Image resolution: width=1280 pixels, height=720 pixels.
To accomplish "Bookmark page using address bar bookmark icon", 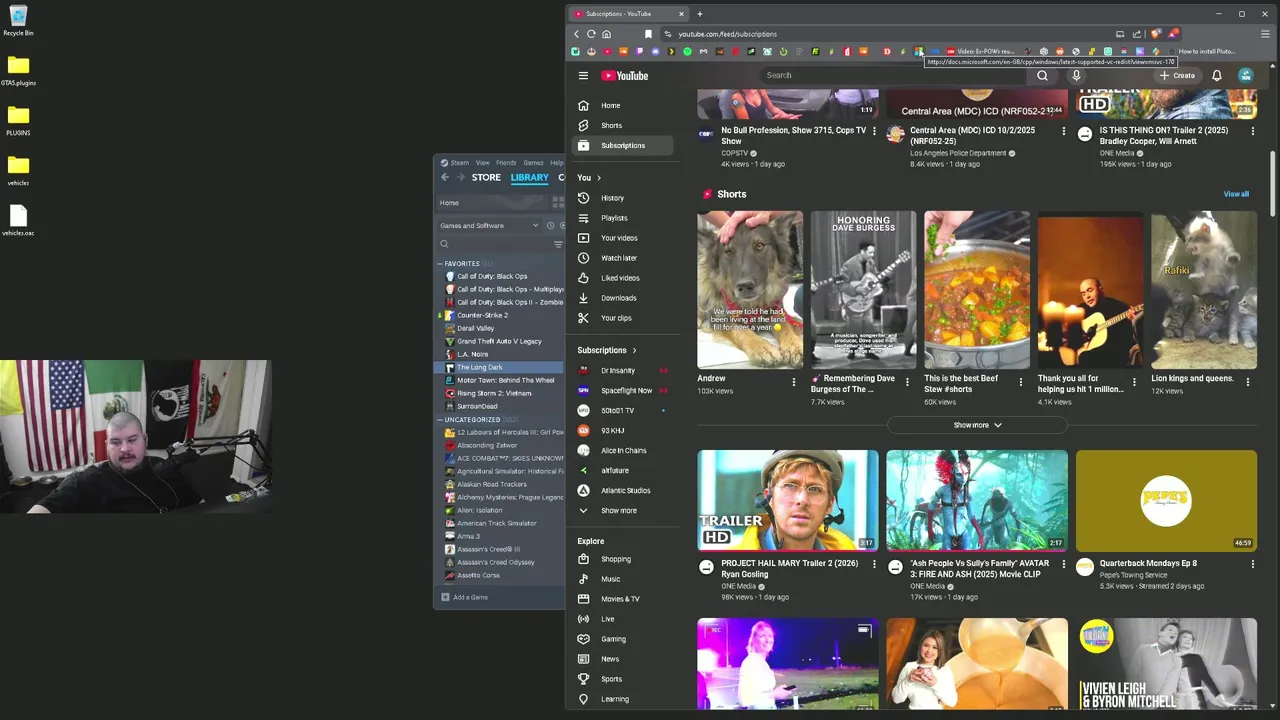I will 648,34.
